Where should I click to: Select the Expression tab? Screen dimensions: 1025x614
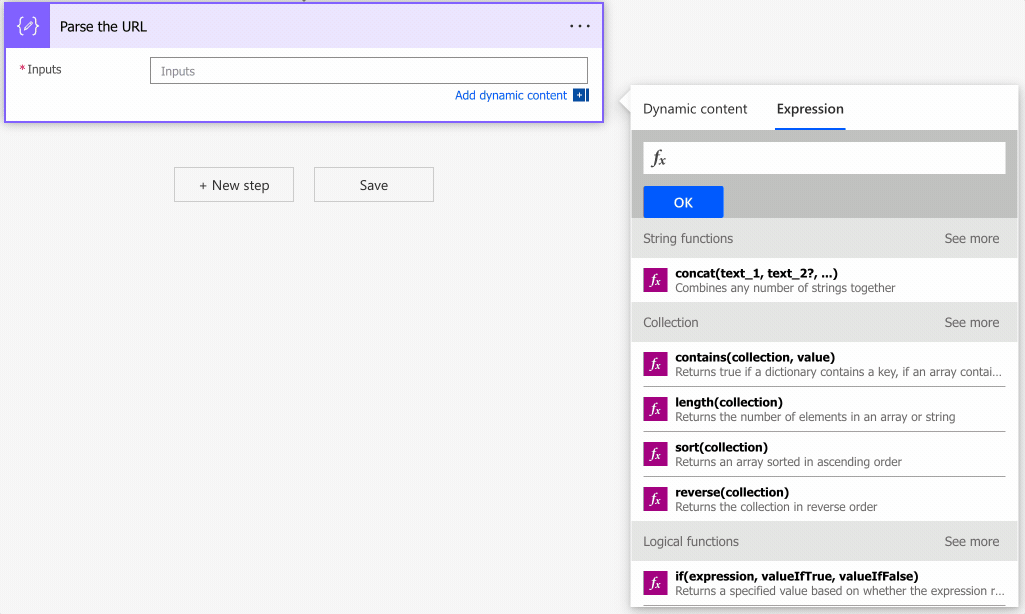pyautogui.click(x=810, y=109)
